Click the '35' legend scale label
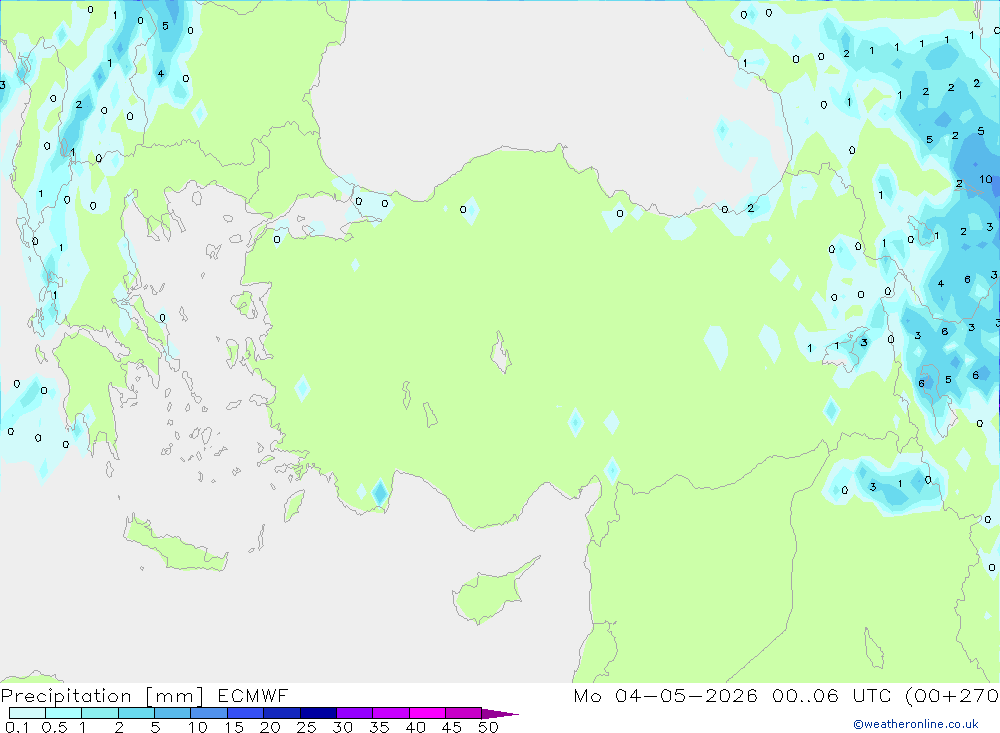The image size is (1000, 733). pos(379,727)
